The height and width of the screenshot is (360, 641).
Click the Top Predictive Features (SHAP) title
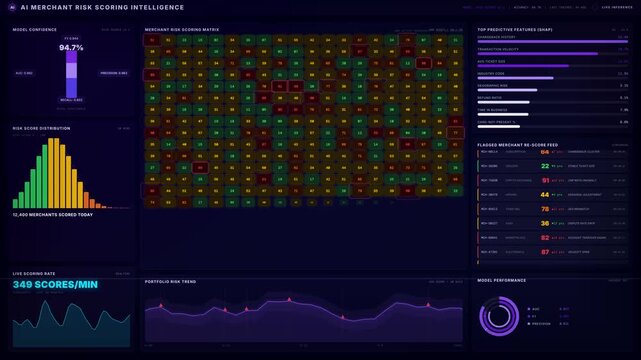(515, 30)
